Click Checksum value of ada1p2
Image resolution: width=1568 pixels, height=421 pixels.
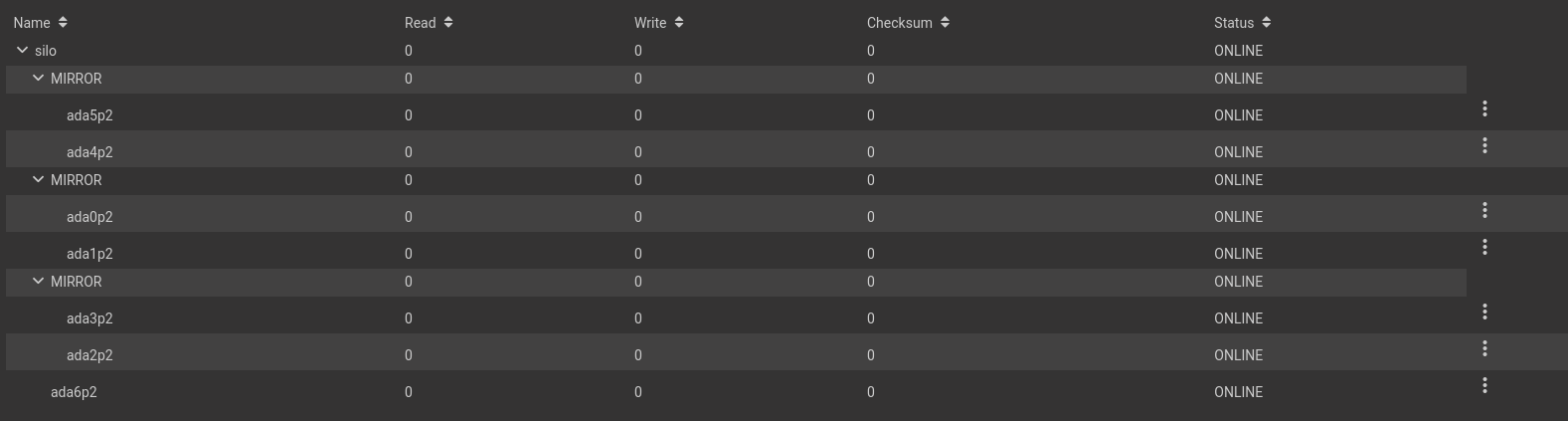coord(871,254)
